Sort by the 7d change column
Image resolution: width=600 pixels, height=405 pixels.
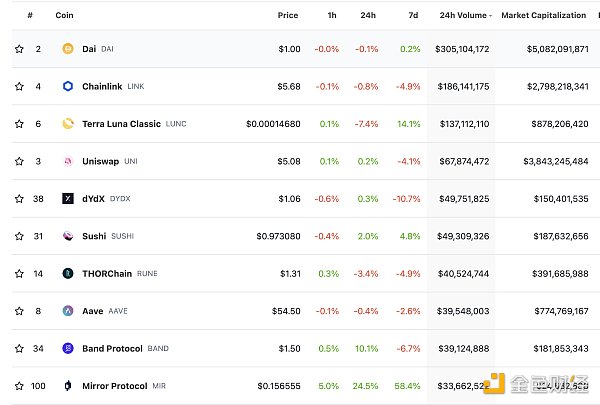pyautogui.click(x=414, y=15)
